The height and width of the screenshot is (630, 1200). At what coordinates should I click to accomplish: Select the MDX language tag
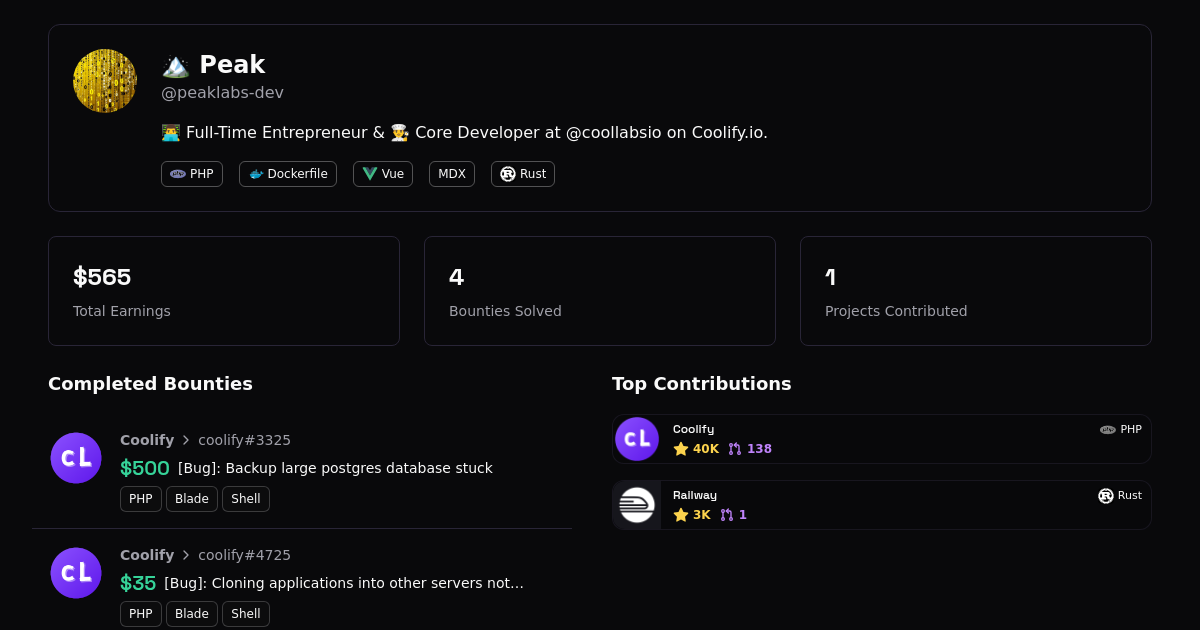pyautogui.click(x=452, y=174)
